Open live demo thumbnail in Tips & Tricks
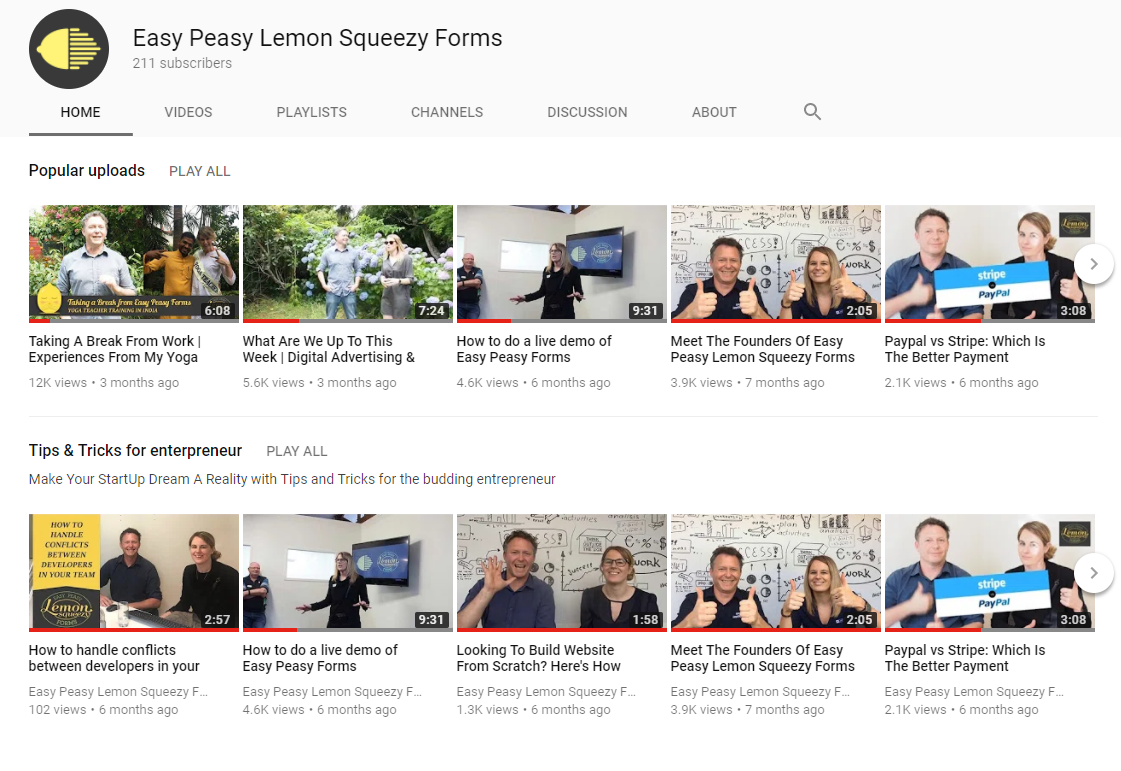The width and height of the screenshot is (1121, 771). coord(347,573)
